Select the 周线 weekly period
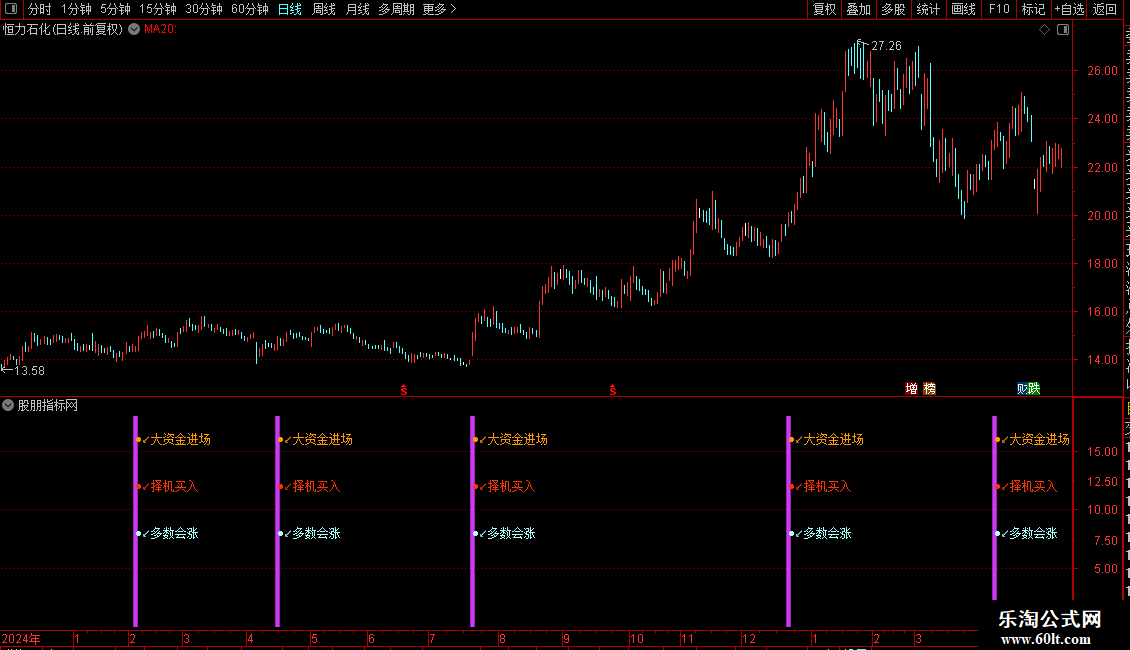1130x650 pixels. tap(324, 9)
